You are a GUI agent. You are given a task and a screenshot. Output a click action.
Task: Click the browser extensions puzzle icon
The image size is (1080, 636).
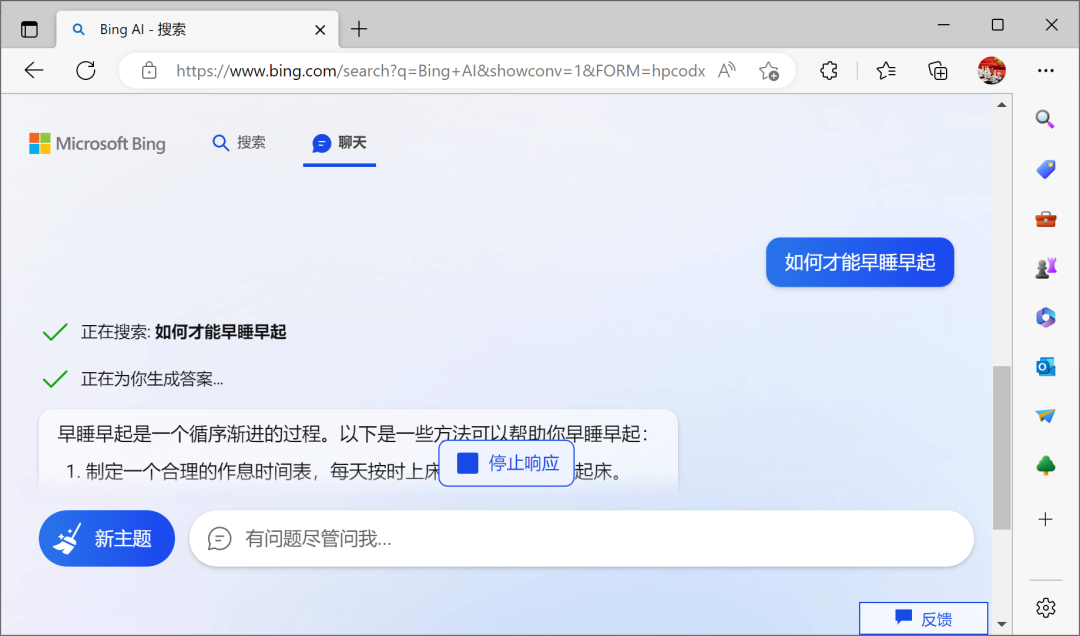(828, 70)
